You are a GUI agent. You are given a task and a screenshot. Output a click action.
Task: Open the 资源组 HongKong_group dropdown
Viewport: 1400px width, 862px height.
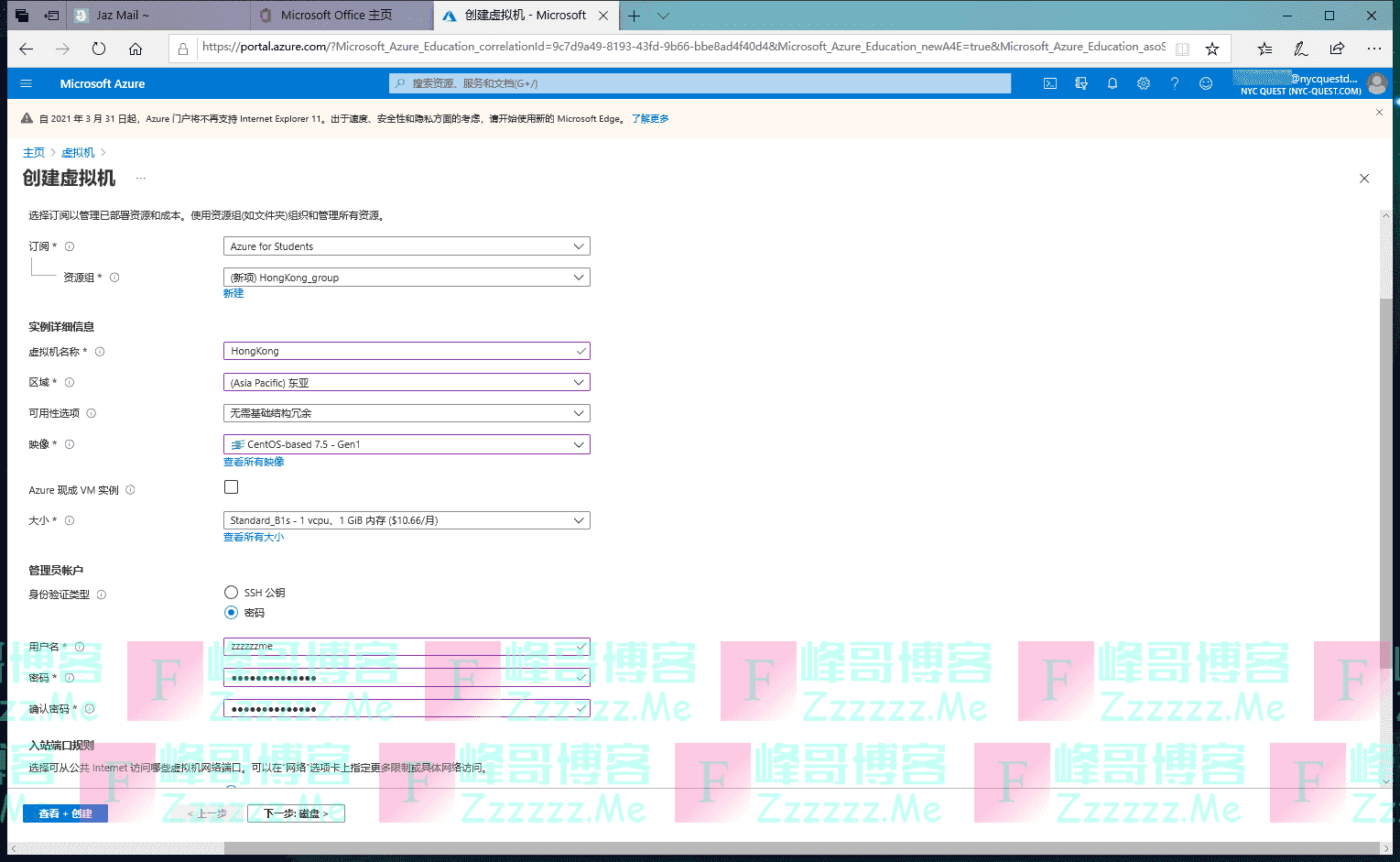(x=407, y=278)
